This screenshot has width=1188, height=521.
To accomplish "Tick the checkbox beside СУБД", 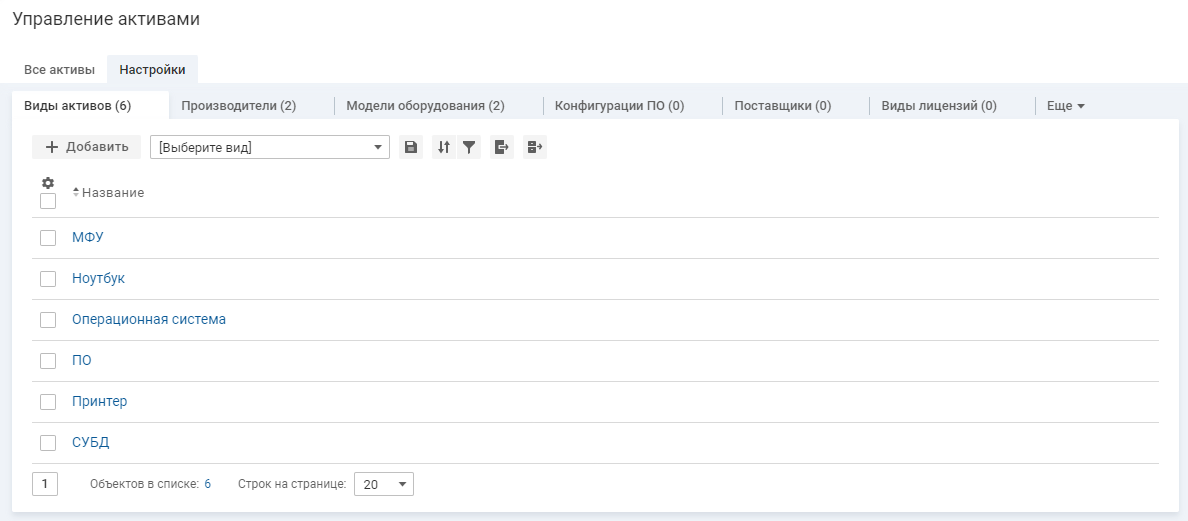I will coord(48,443).
